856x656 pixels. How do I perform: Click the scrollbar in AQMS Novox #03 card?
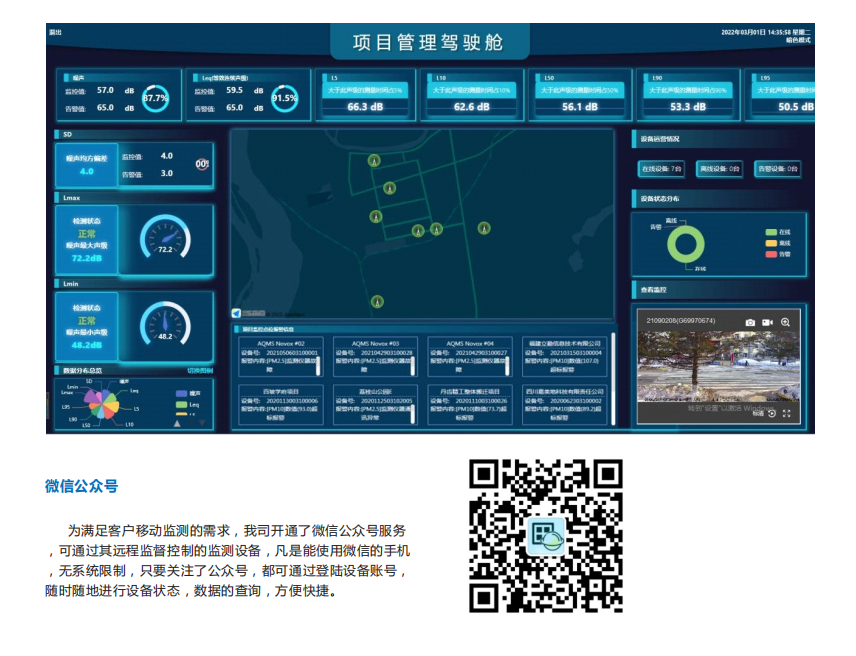pyautogui.click(x=412, y=366)
